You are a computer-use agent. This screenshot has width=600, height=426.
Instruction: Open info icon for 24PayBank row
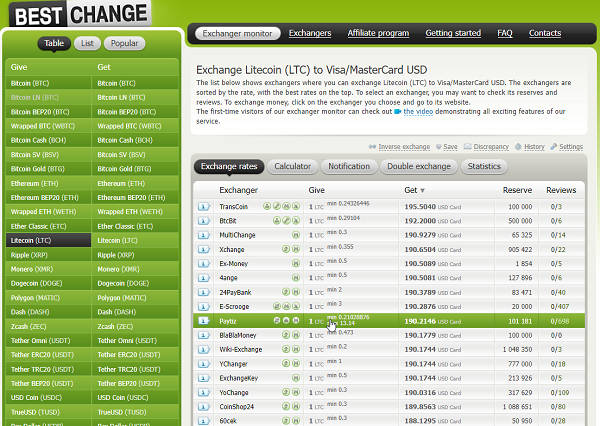204,292
